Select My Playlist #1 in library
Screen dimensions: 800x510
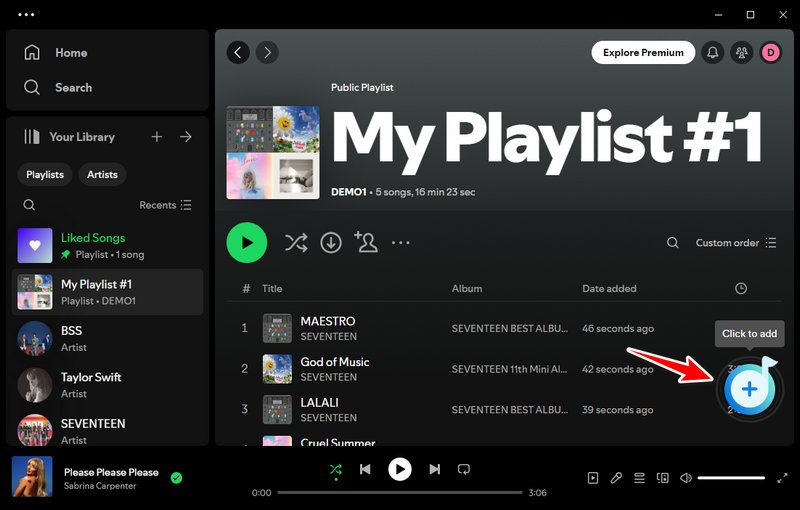107,292
